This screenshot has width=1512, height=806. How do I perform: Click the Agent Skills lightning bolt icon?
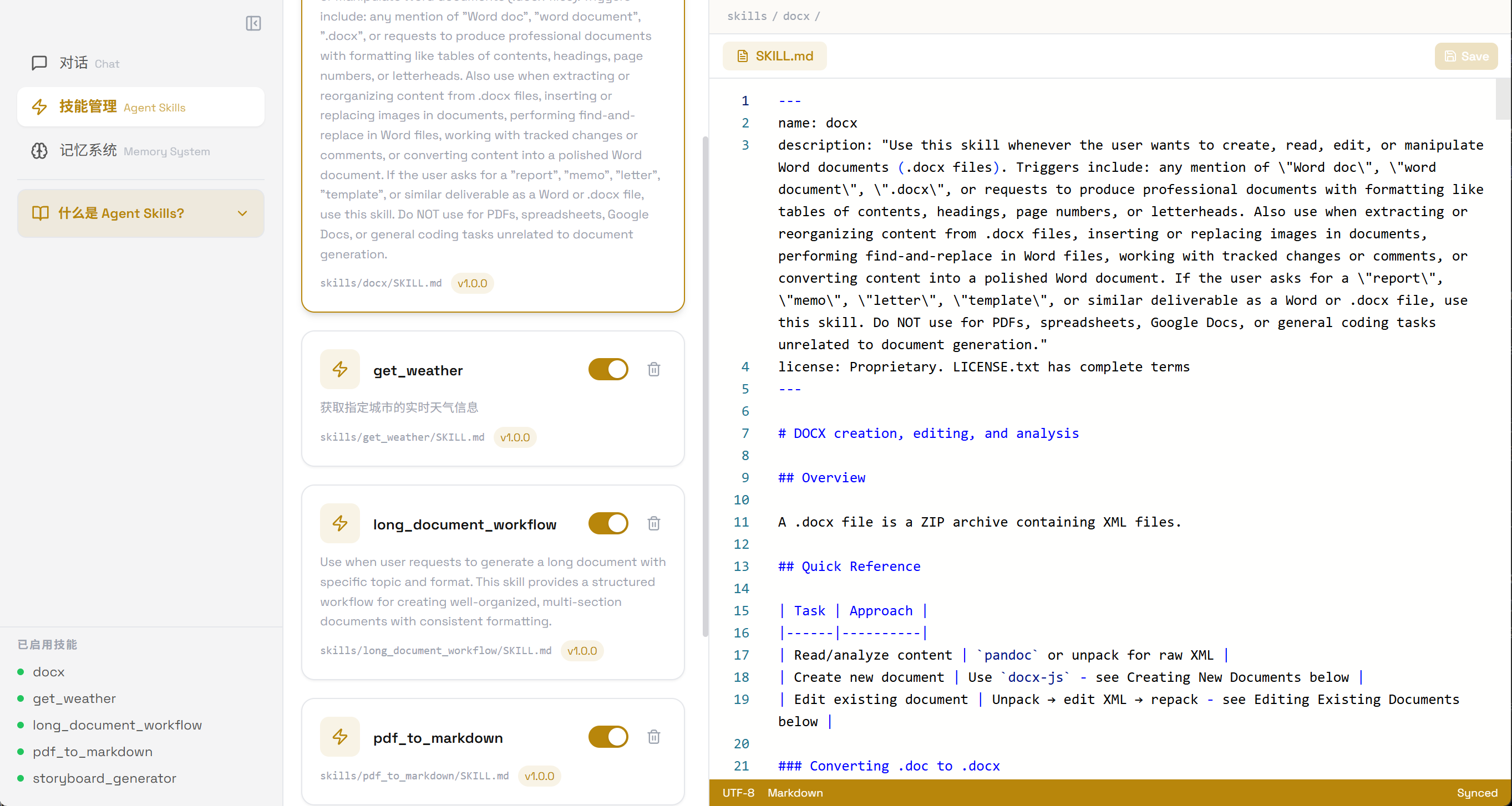[x=39, y=107]
